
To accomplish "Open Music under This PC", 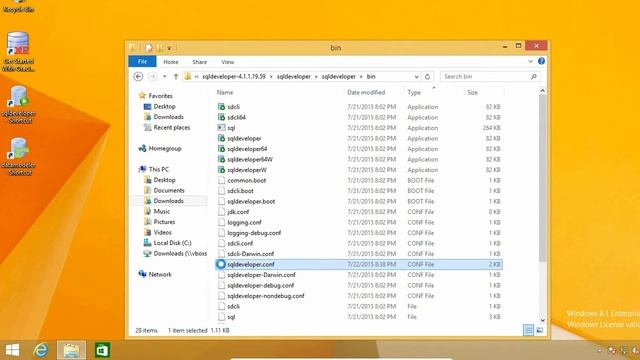I will 161,211.
